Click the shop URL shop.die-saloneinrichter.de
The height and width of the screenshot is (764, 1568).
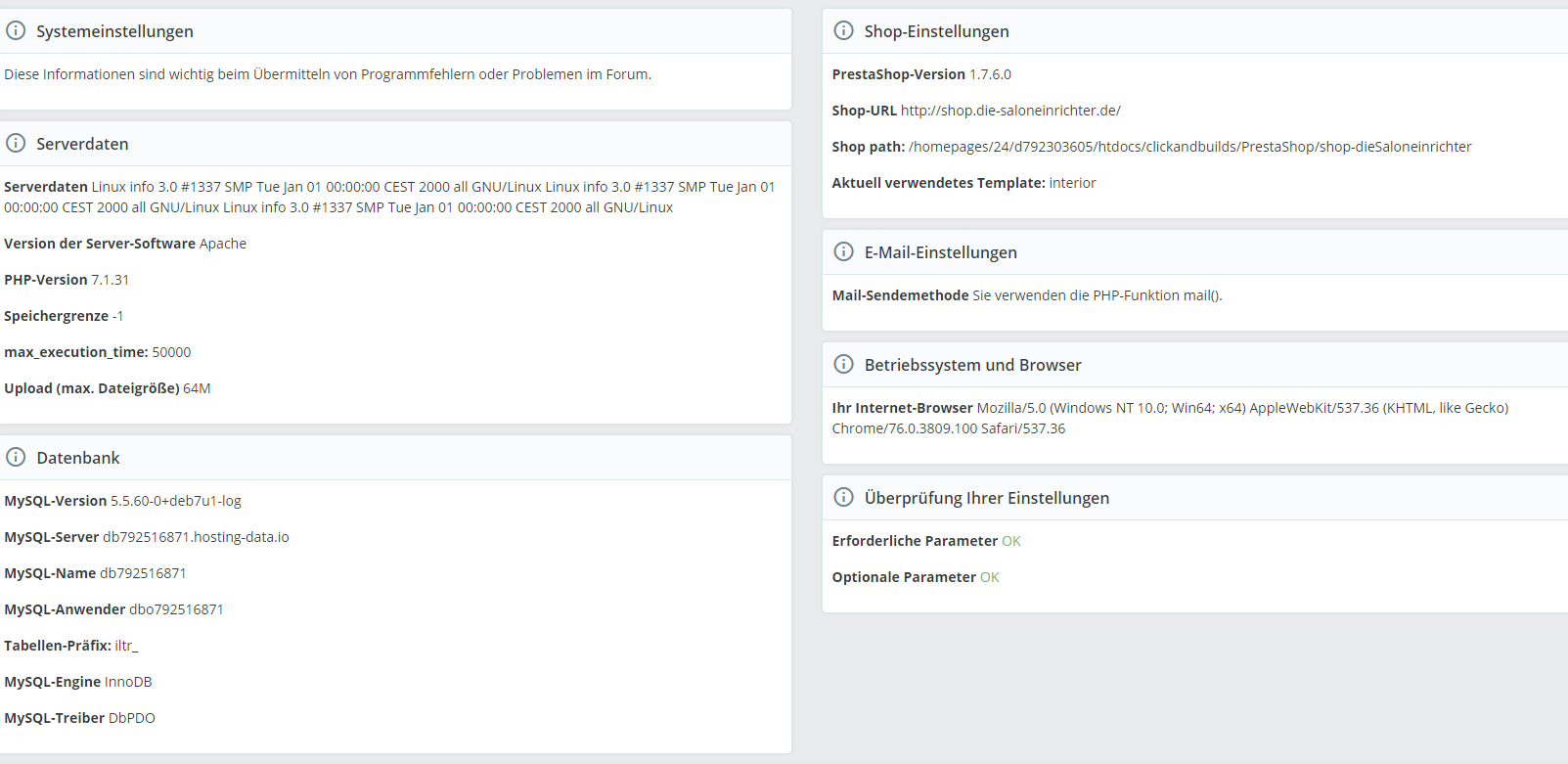tap(1010, 111)
